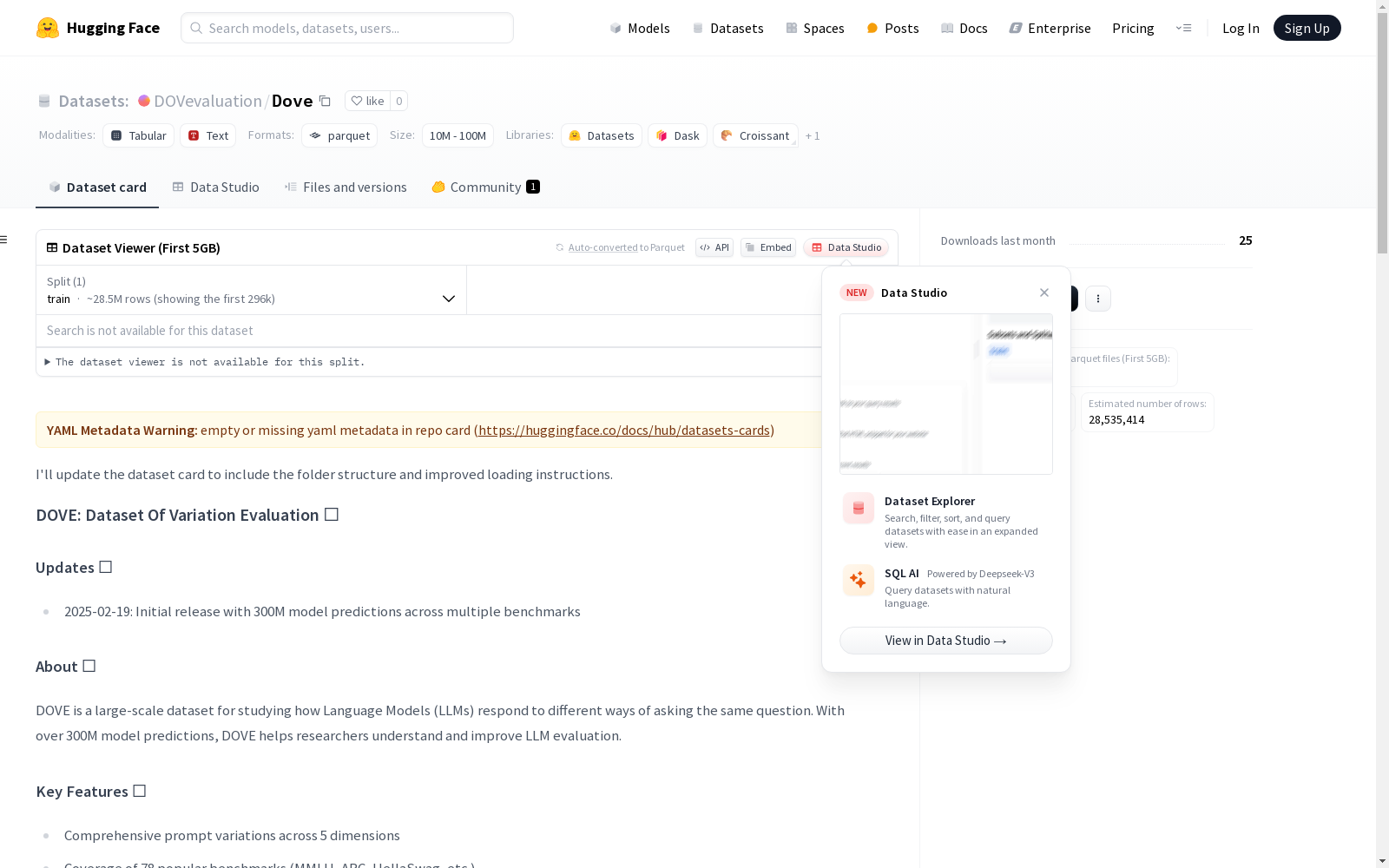Click the disabled dataset search field
This screenshot has width=1389, height=868.
point(429,331)
